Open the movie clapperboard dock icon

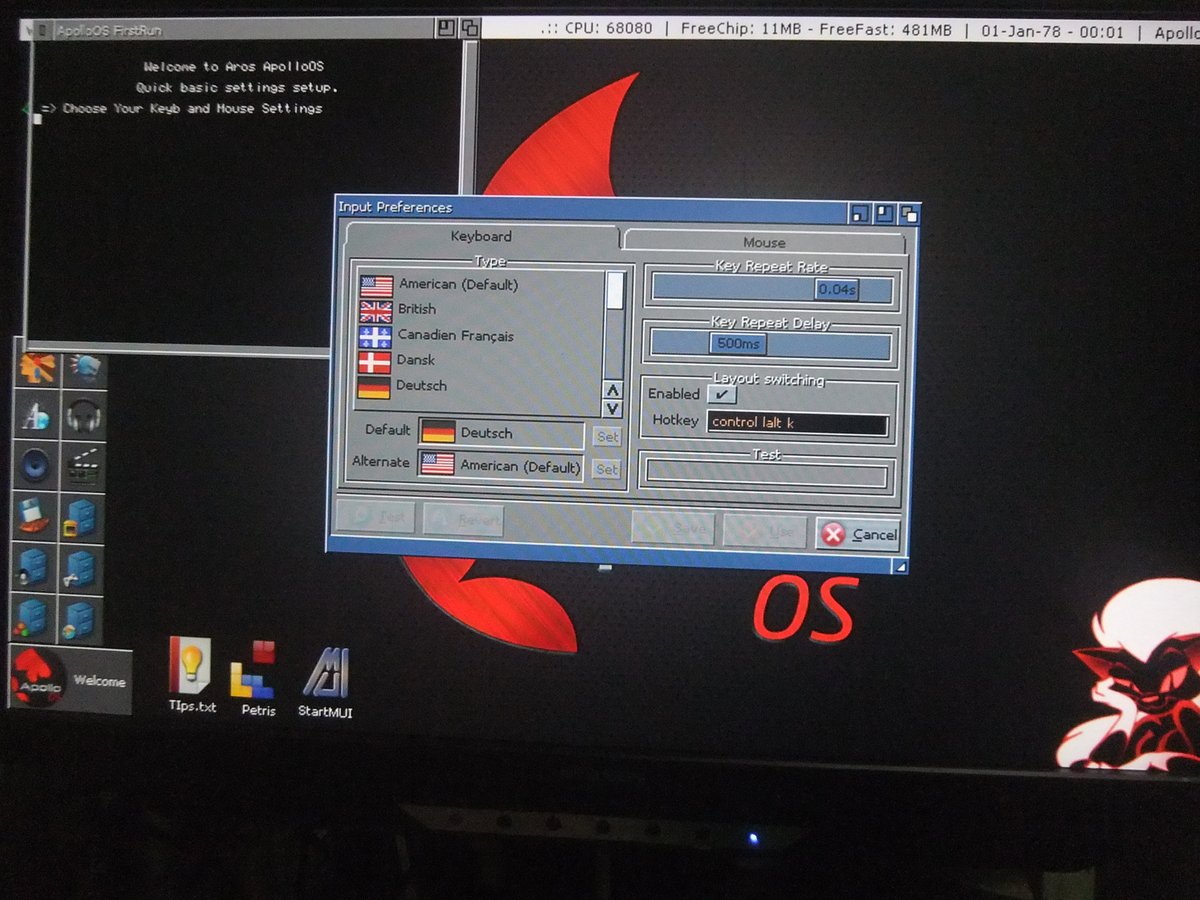click(x=82, y=466)
